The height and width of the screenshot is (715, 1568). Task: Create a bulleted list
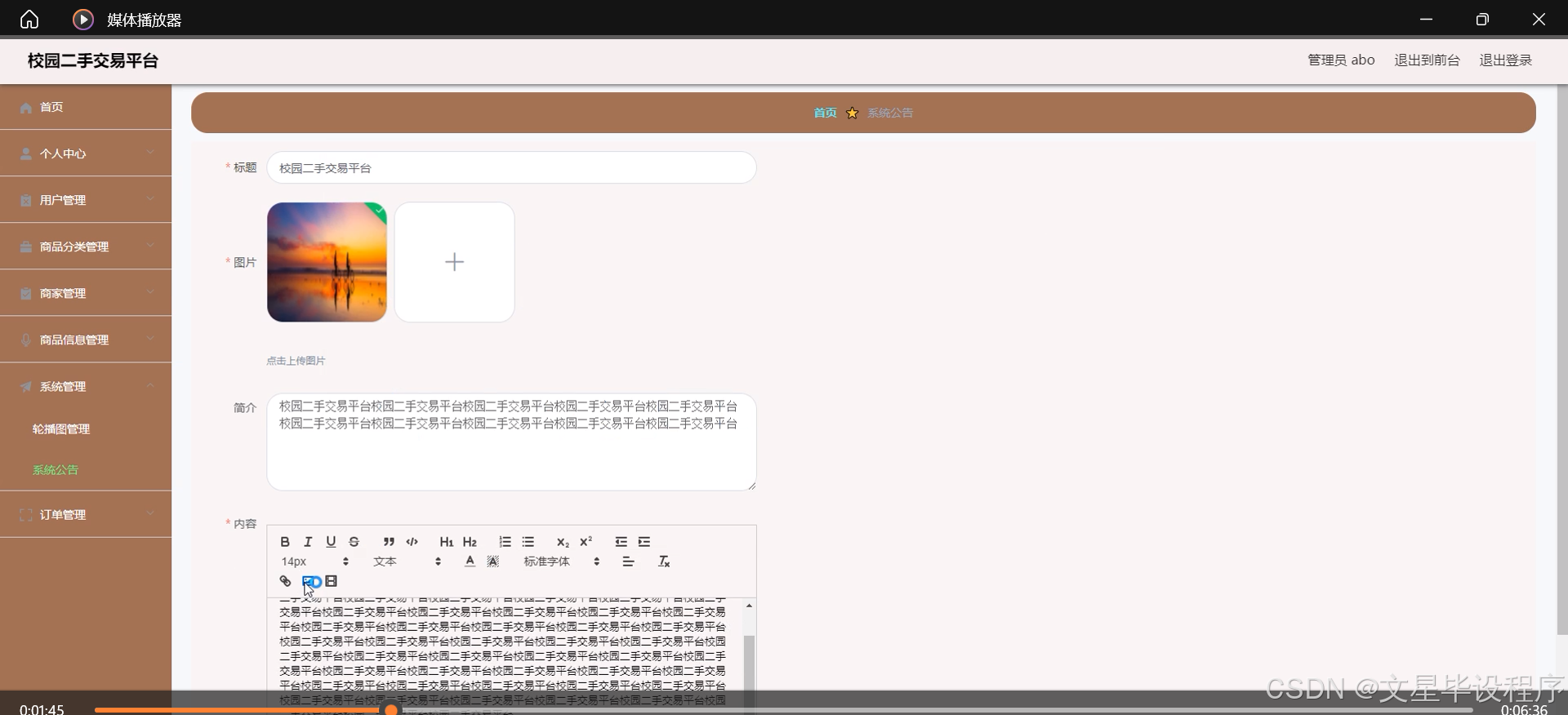click(x=528, y=542)
